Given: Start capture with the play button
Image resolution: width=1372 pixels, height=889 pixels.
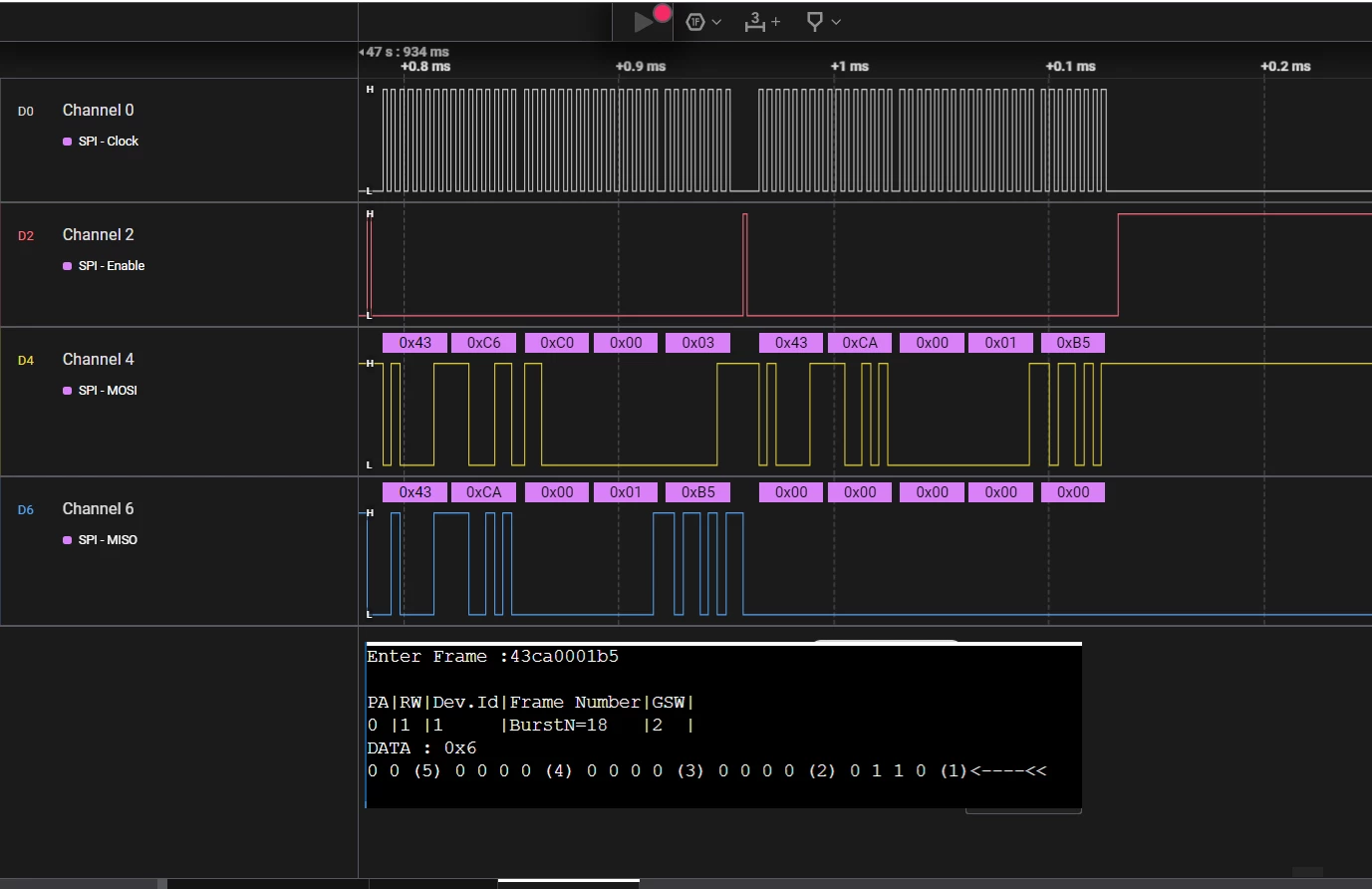Looking at the screenshot, I should point(643,22).
